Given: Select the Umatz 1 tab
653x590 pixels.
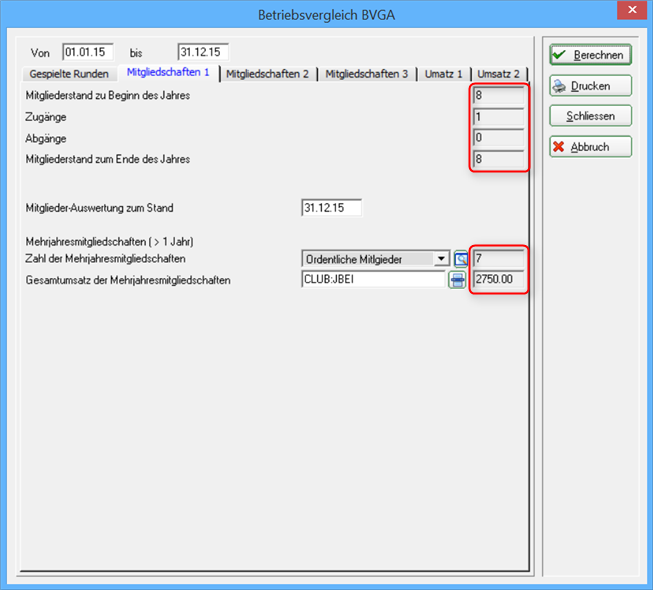Looking at the screenshot, I should point(444,74).
